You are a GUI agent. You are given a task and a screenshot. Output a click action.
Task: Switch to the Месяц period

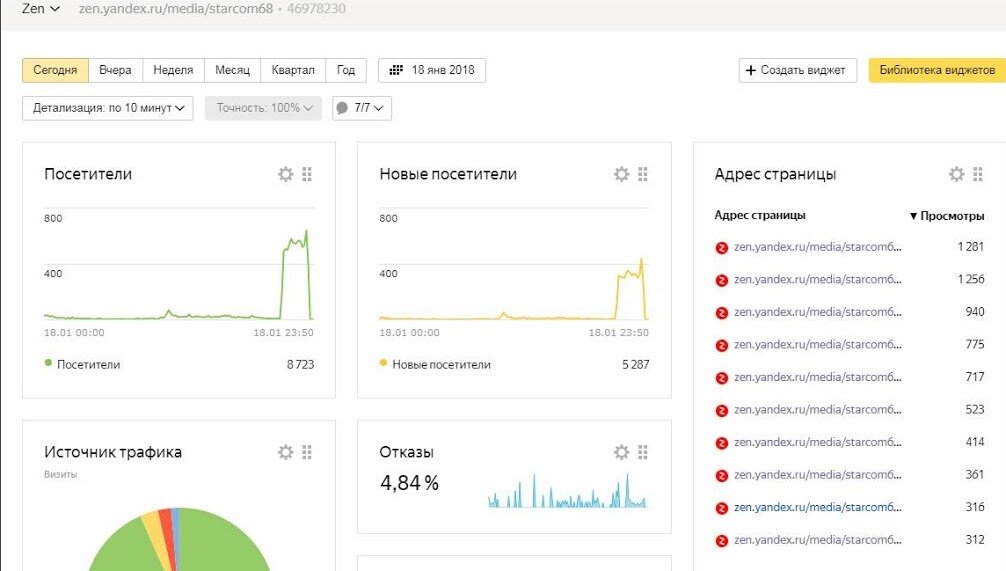tap(232, 70)
